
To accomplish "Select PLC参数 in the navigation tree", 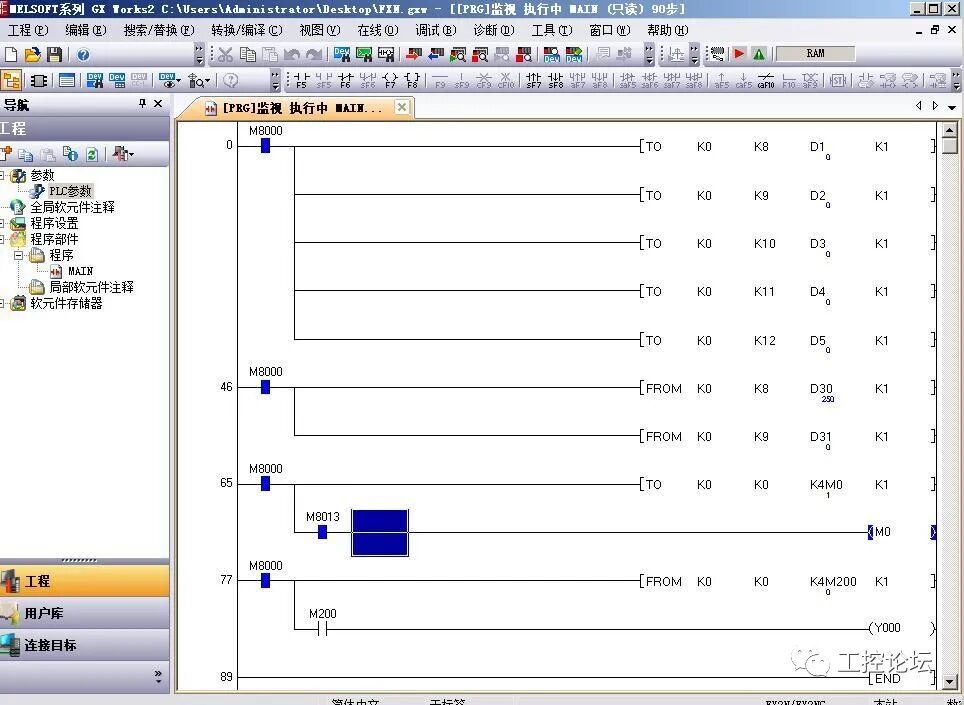I will pyautogui.click(x=70, y=191).
